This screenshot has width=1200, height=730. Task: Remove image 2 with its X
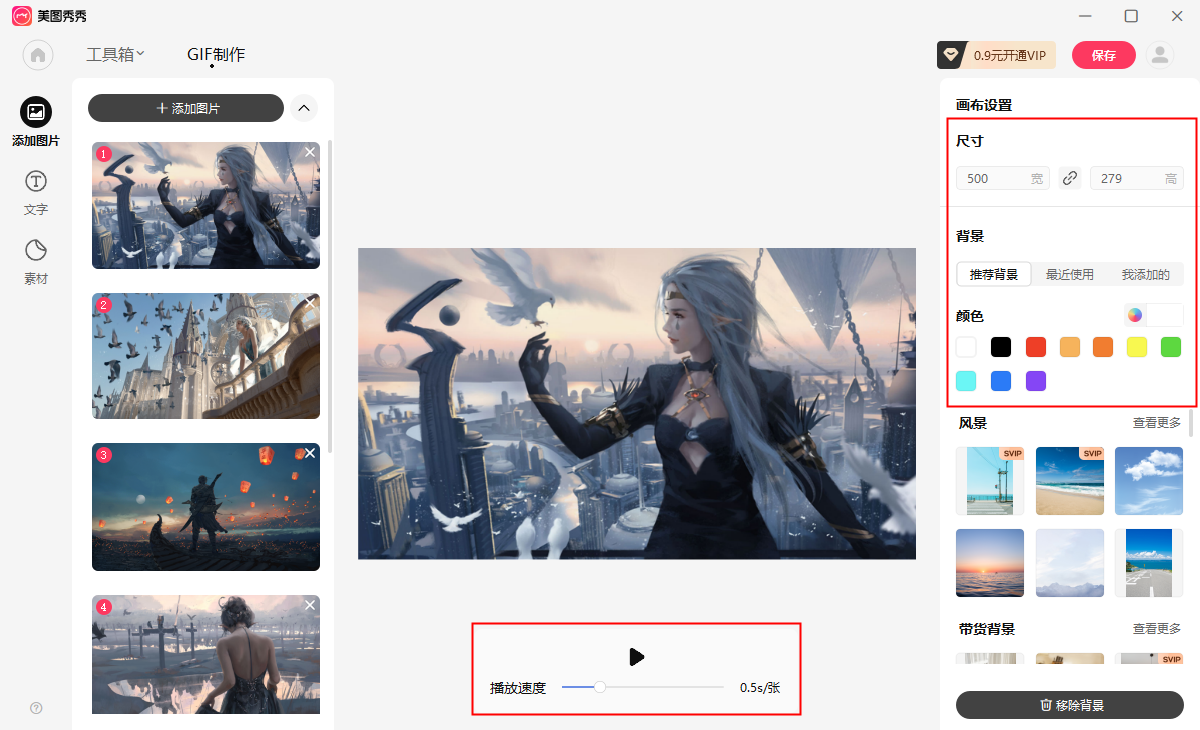point(310,302)
